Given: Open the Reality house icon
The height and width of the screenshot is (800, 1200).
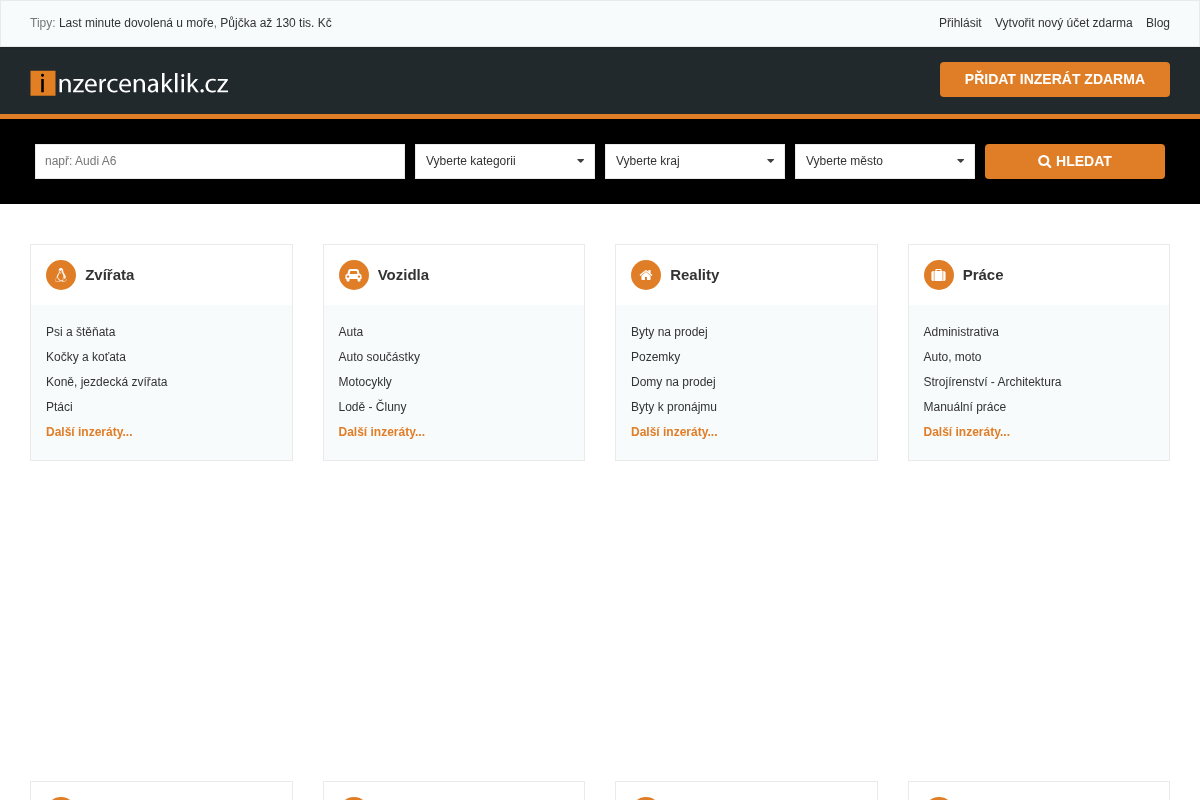Looking at the screenshot, I should pos(646,275).
